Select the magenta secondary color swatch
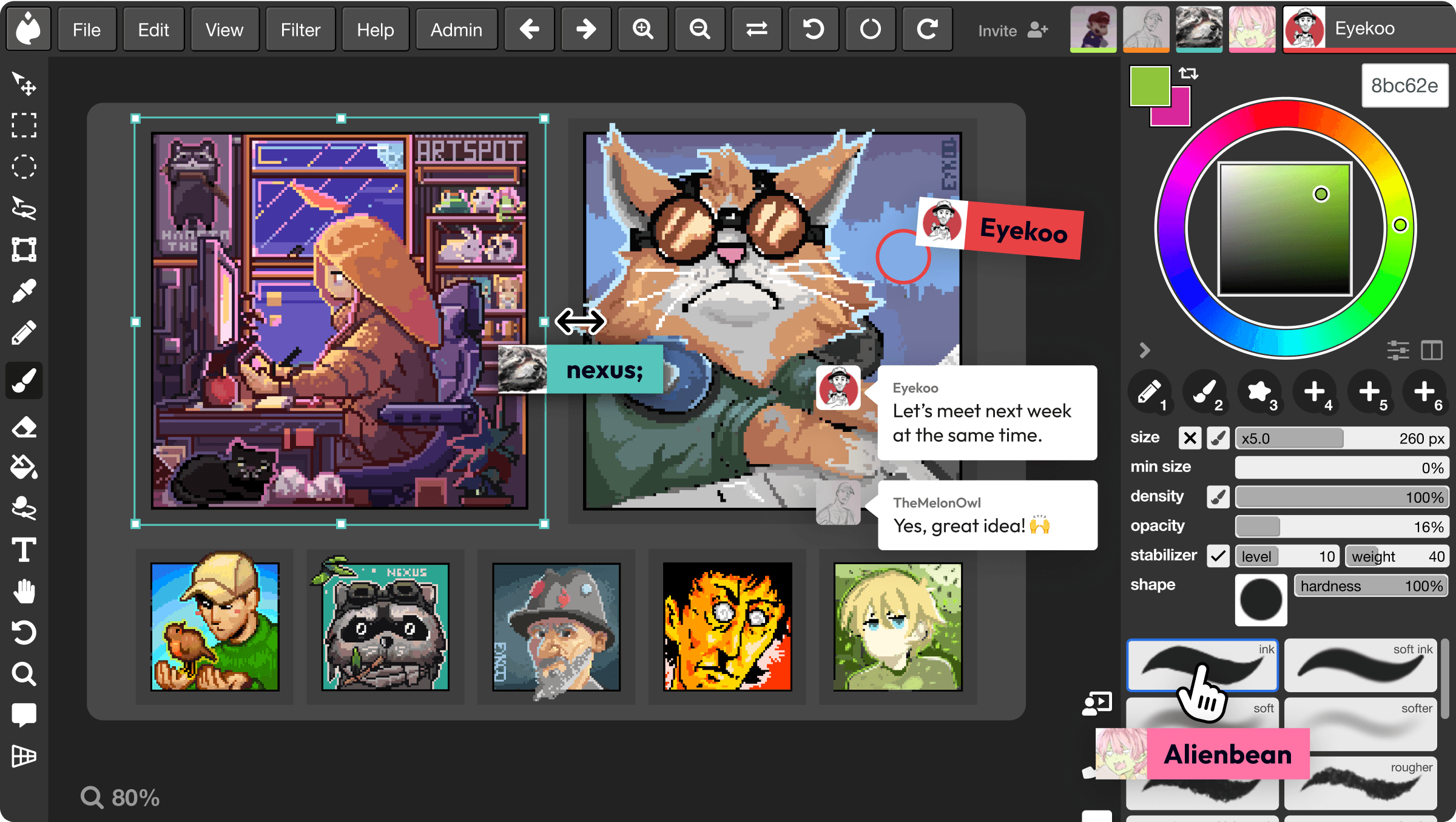 (1169, 106)
